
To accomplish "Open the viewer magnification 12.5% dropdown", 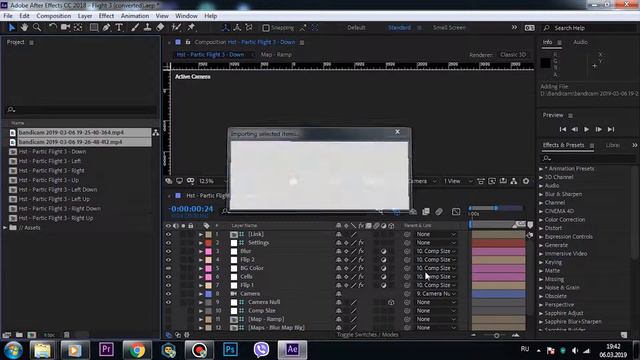I will 212,181.
